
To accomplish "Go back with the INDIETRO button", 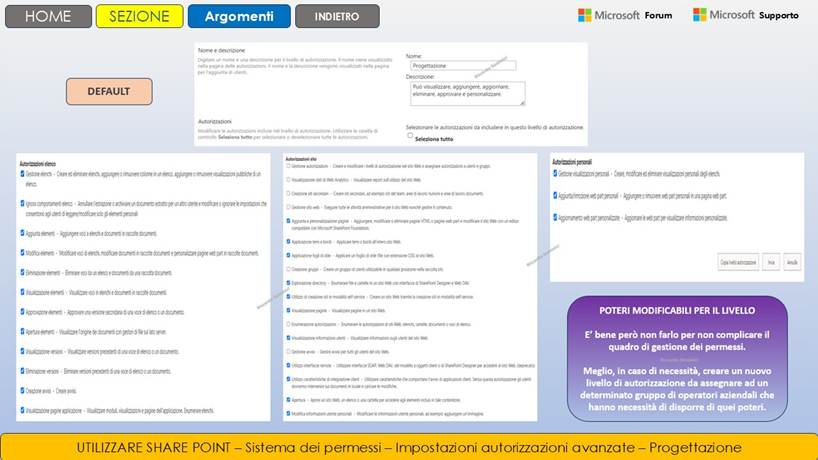I will 337,16.
